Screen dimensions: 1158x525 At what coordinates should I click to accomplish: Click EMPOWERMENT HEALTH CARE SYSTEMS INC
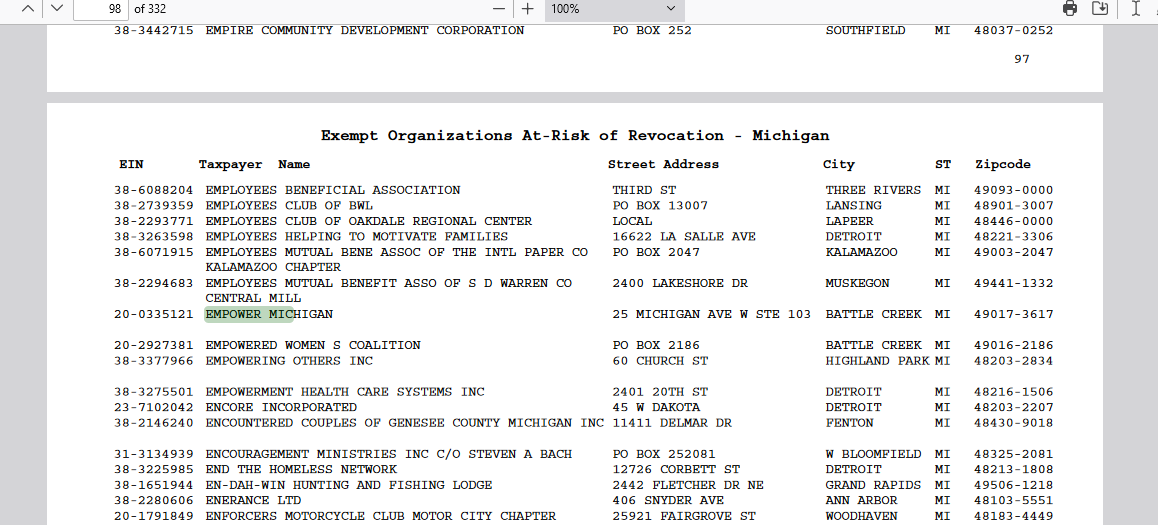point(345,392)
